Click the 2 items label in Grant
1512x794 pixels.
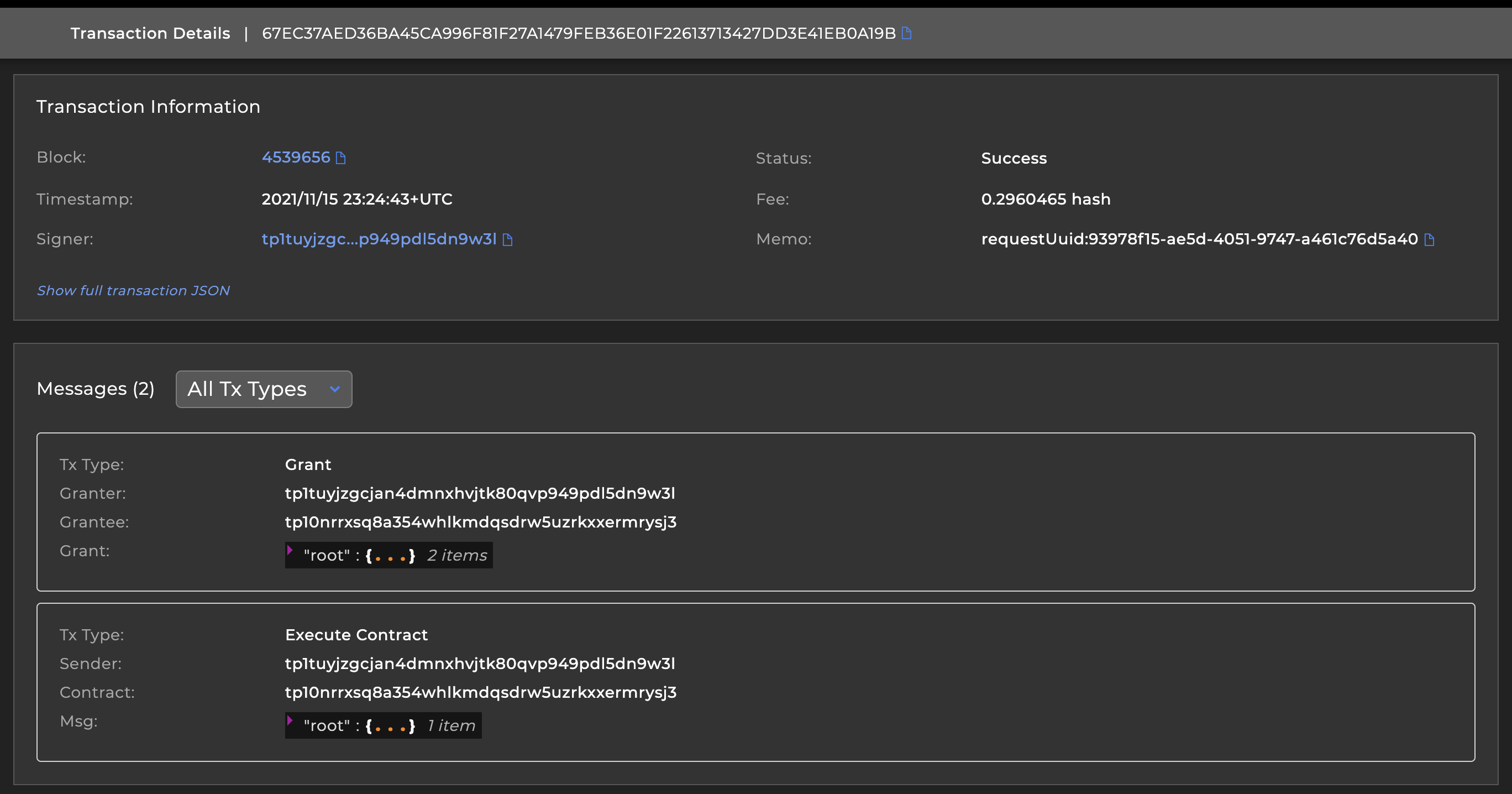tap(457, 556)
